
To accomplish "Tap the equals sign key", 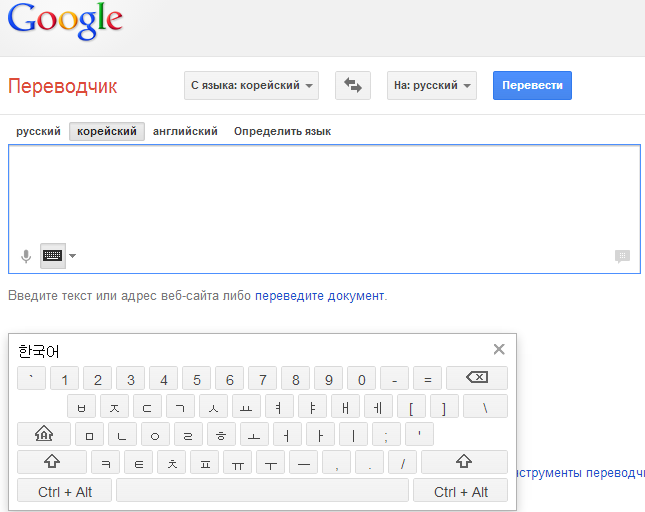I will (x=427, y=378).
